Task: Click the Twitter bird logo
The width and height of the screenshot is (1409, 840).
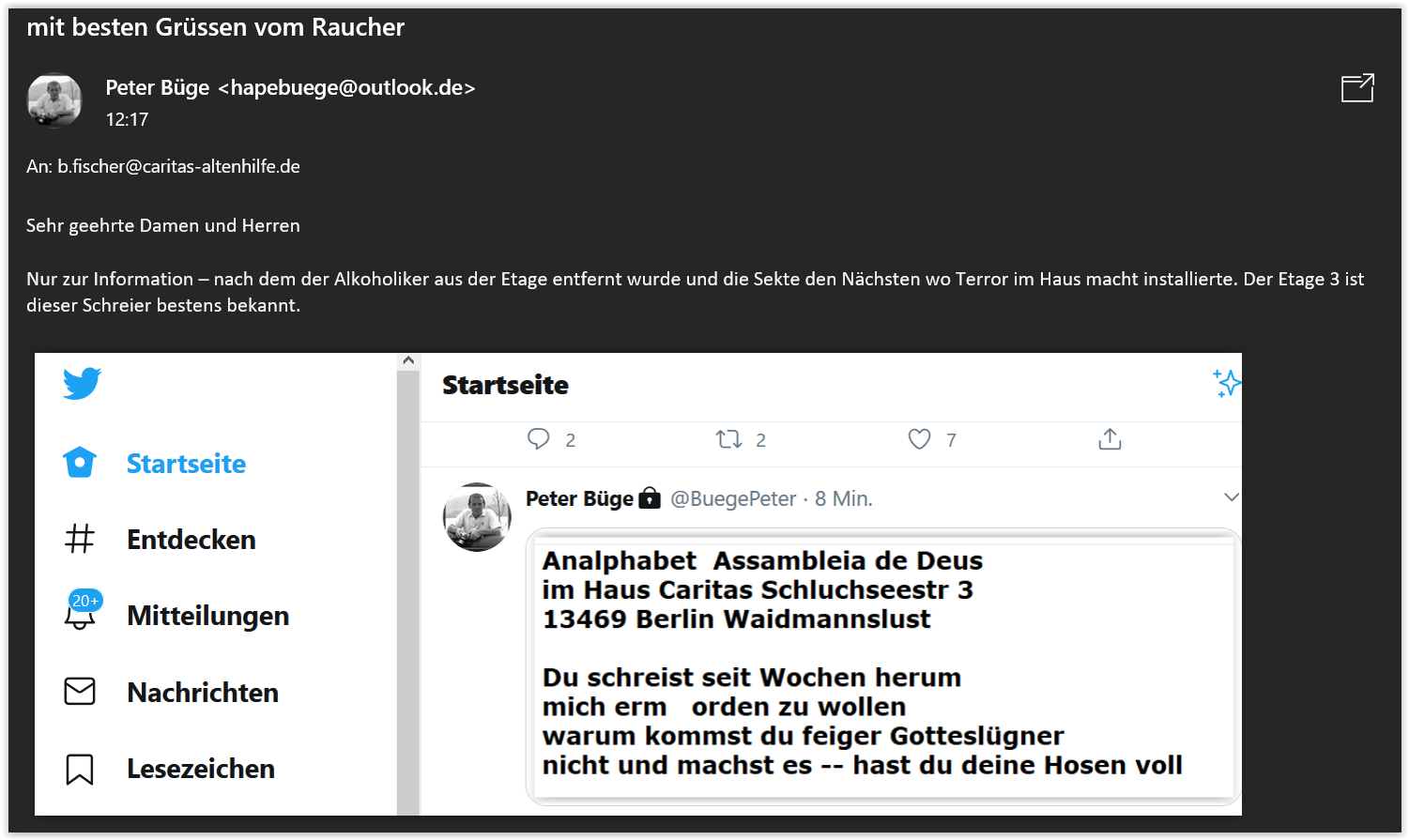Action: (82, 383)
